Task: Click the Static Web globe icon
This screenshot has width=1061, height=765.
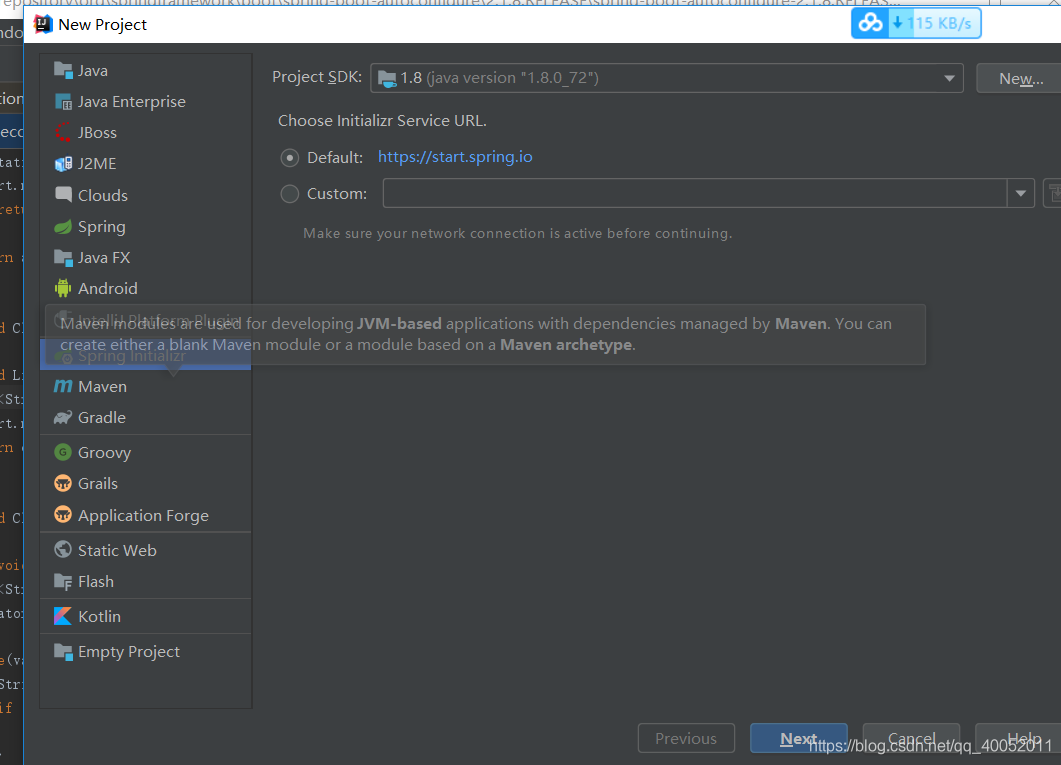Action: click(63, 550)
